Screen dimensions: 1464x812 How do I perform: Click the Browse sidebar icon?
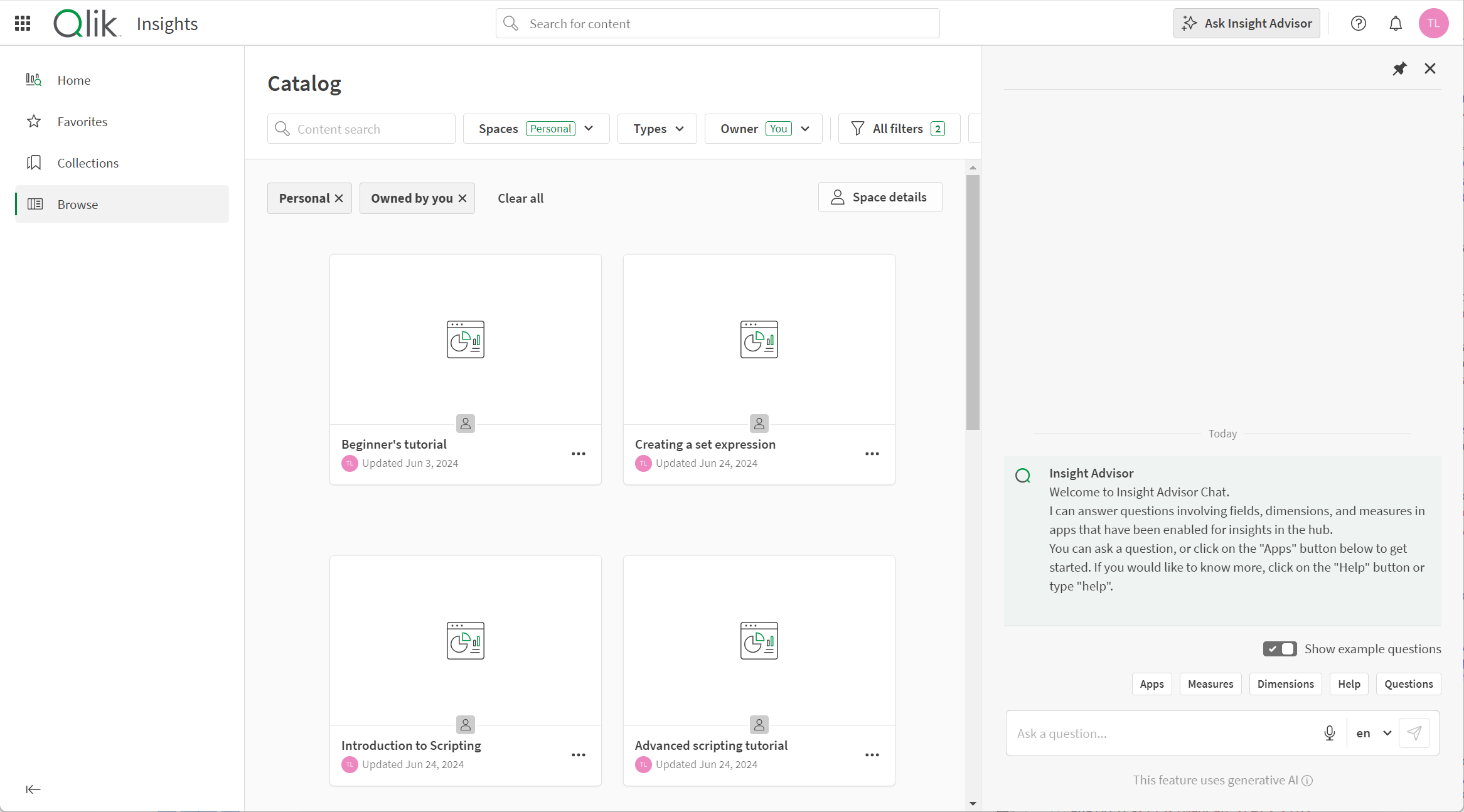coord(34,204)
